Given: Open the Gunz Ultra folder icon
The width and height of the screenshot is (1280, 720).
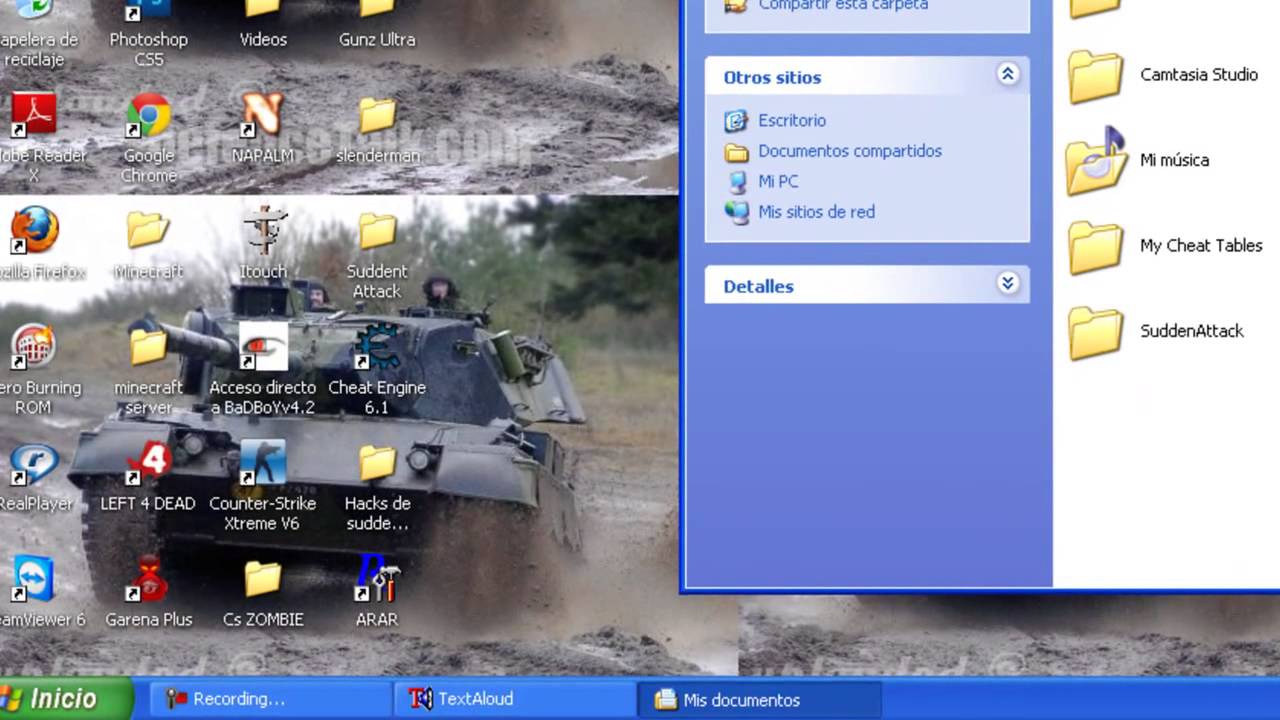Looking at the screenshot, I should [x=377, y=24].
